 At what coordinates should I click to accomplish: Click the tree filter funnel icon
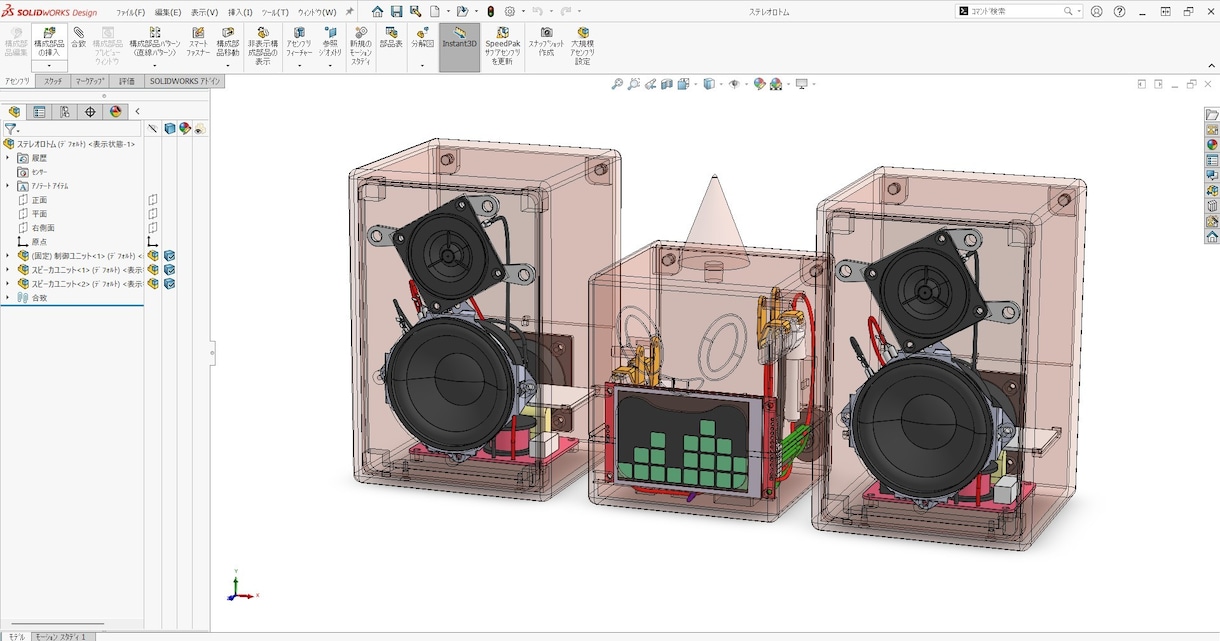tap(10, 129)
